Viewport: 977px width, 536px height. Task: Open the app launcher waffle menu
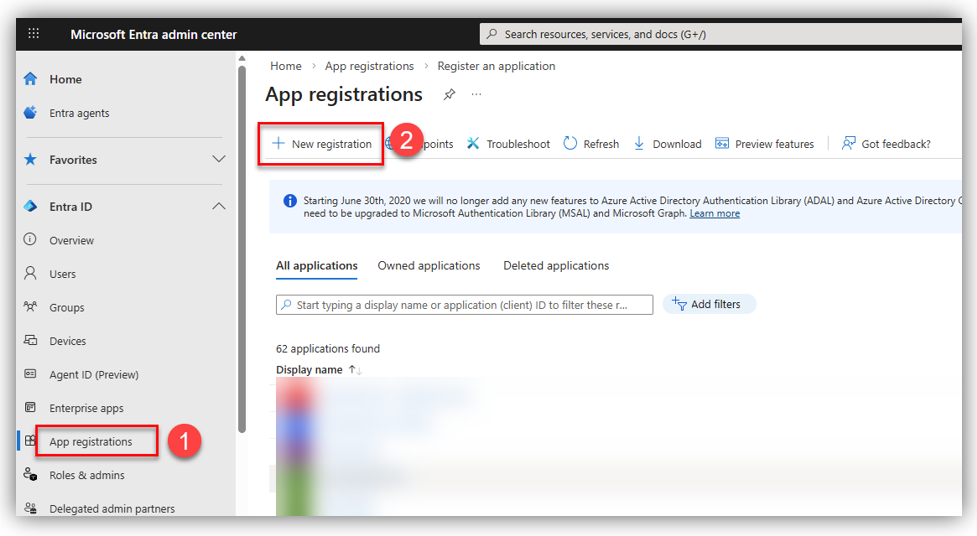point(34,34)
